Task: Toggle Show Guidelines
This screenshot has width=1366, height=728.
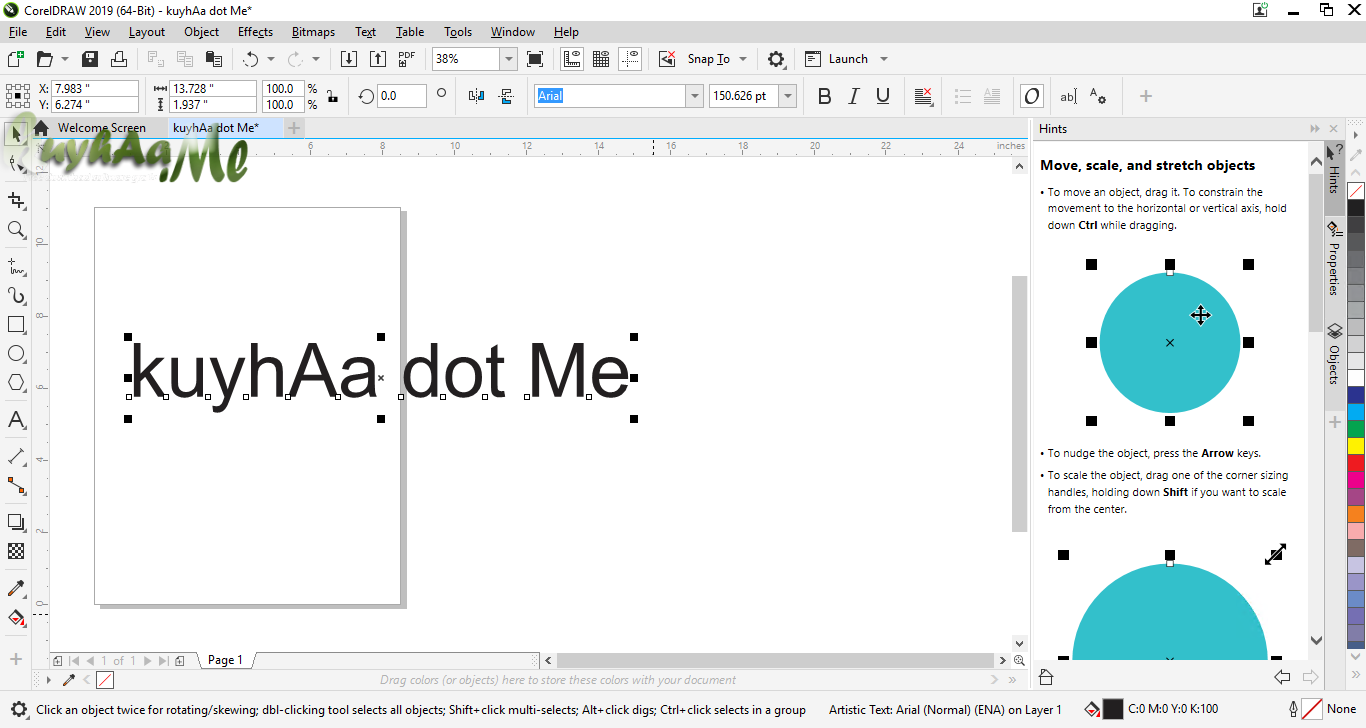Action: pyautogui.click(x=630, y=59)
